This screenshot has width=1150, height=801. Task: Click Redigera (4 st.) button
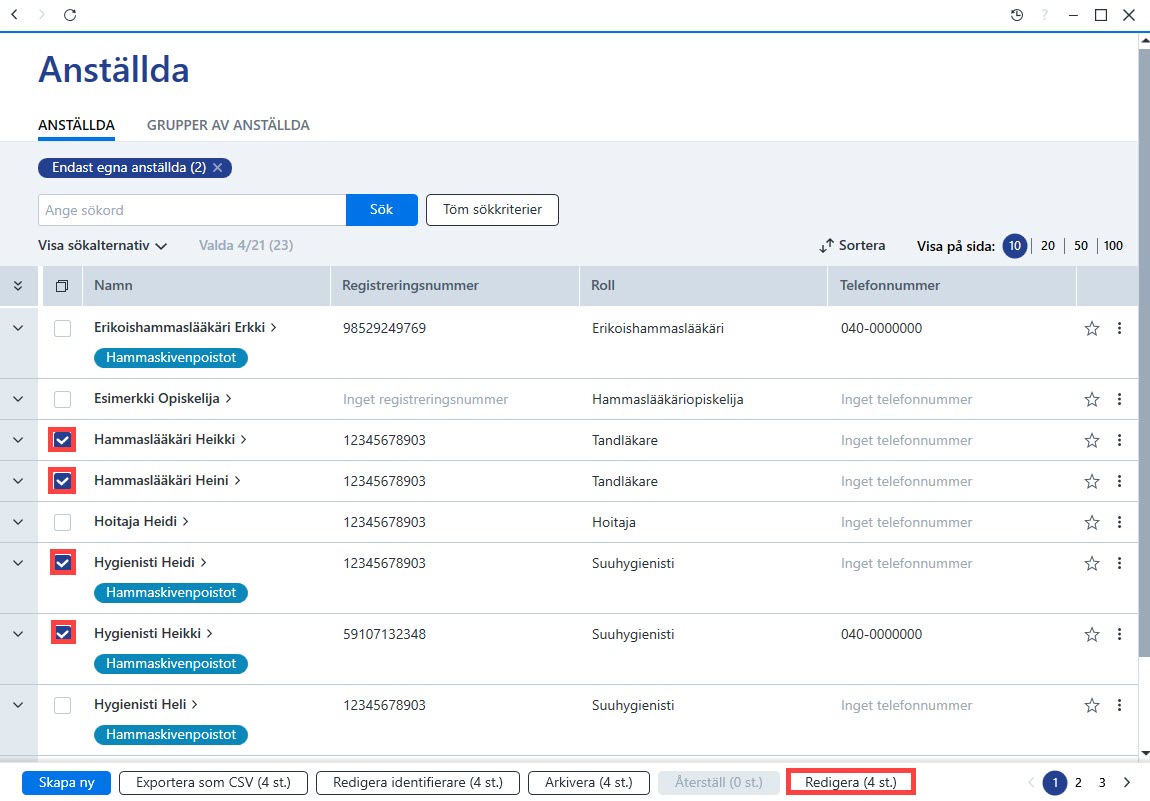click(851, 783)
